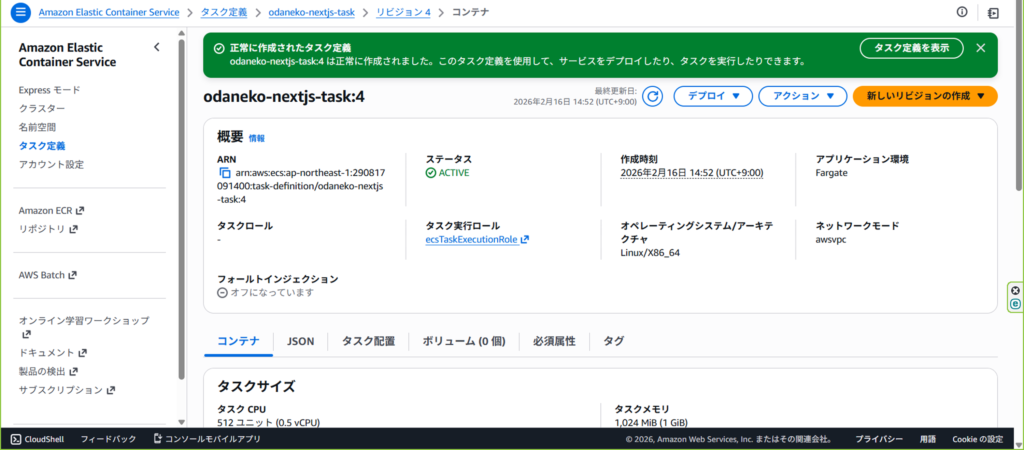Open CloudShell from the bottom bar

tap(37, 439)
